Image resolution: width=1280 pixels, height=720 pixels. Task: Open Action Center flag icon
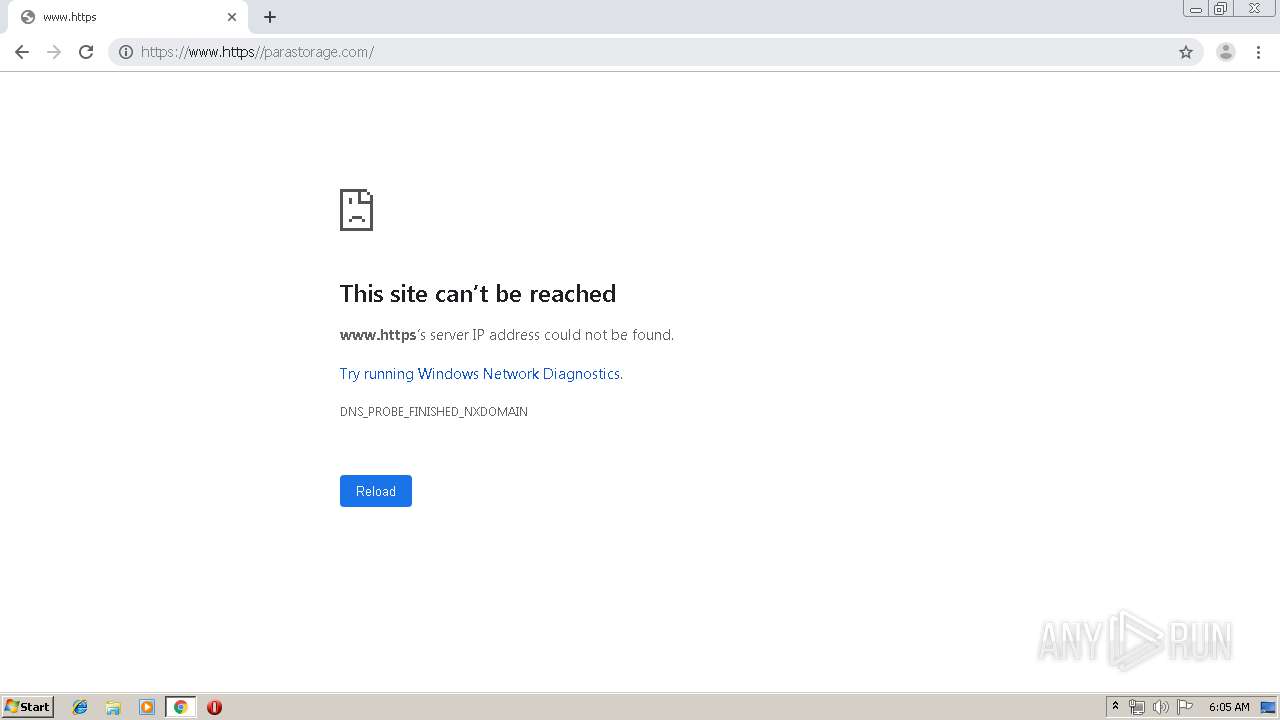coord(1185,707)
